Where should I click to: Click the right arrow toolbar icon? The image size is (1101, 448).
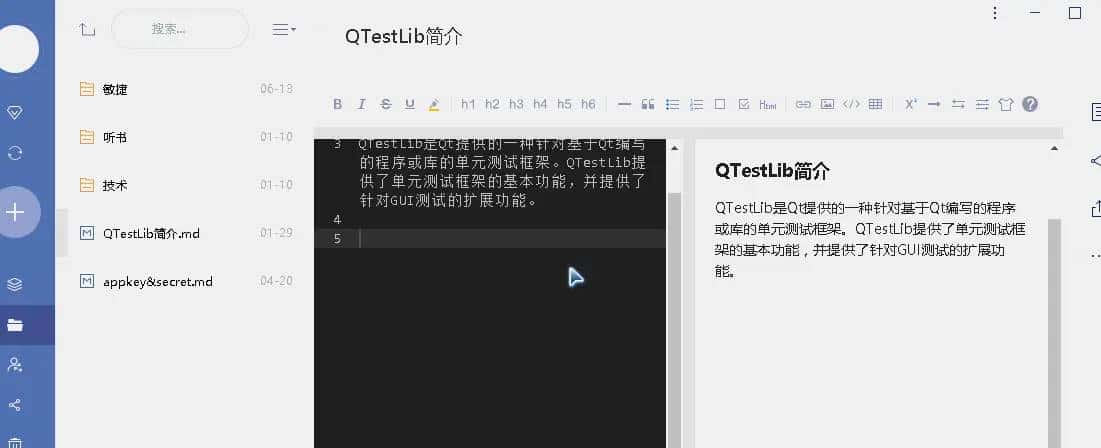[x=934, y=105]
